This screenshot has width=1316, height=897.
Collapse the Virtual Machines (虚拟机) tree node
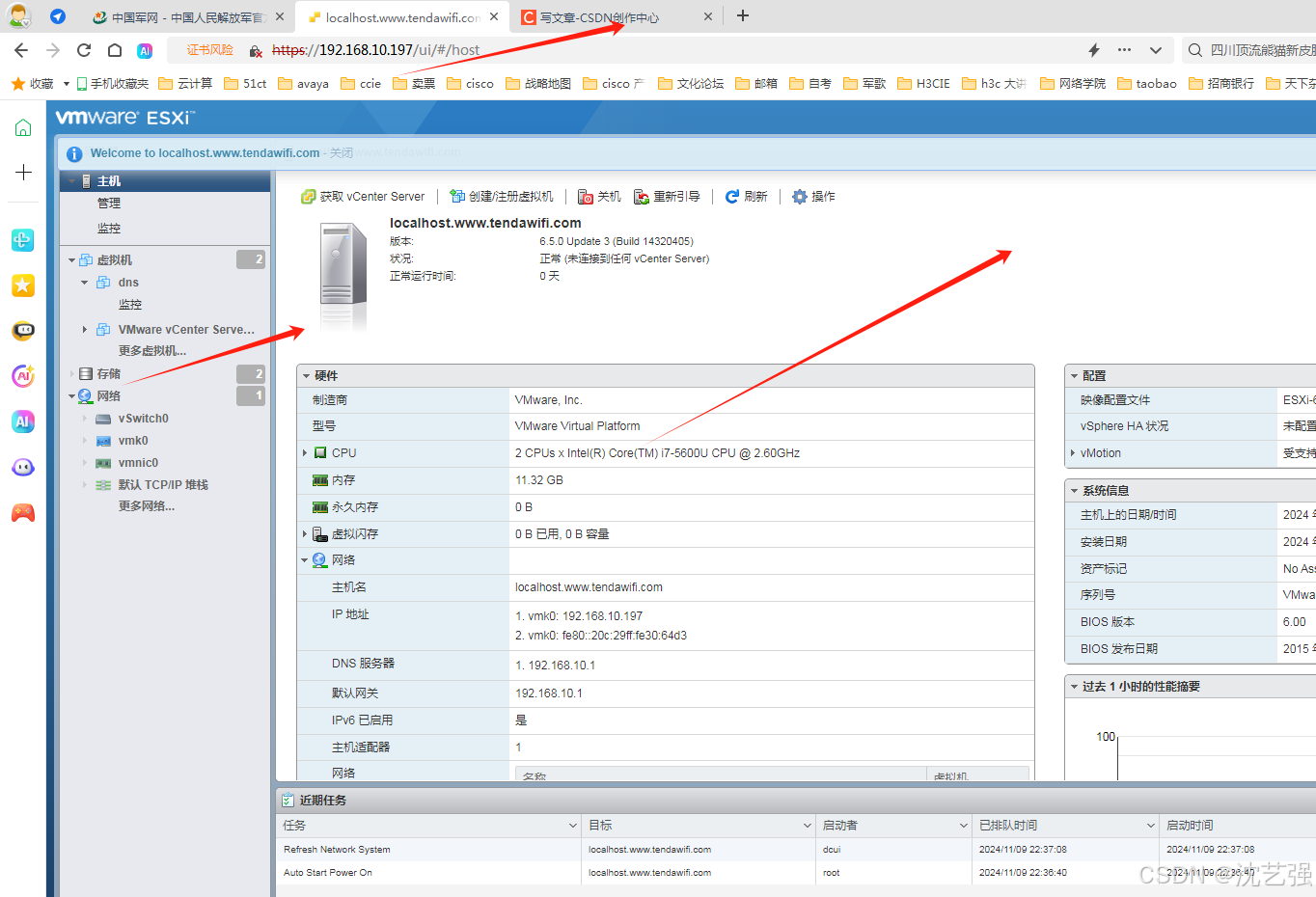coord(72,260)
